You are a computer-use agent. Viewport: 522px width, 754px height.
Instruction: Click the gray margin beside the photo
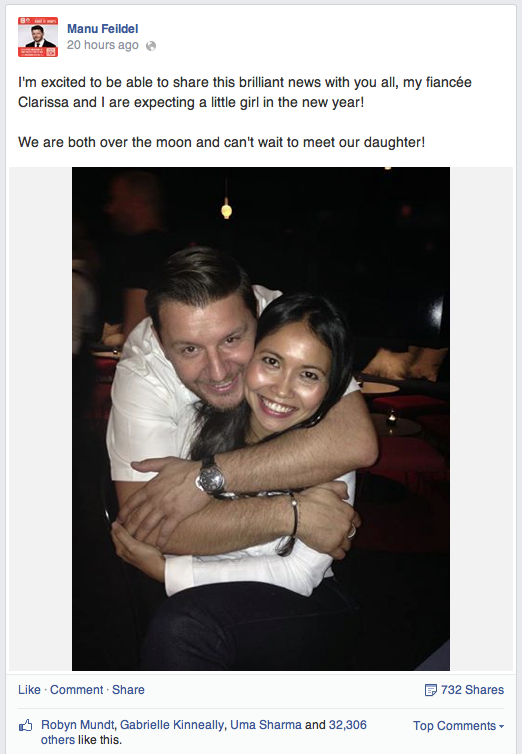(40, 418)
